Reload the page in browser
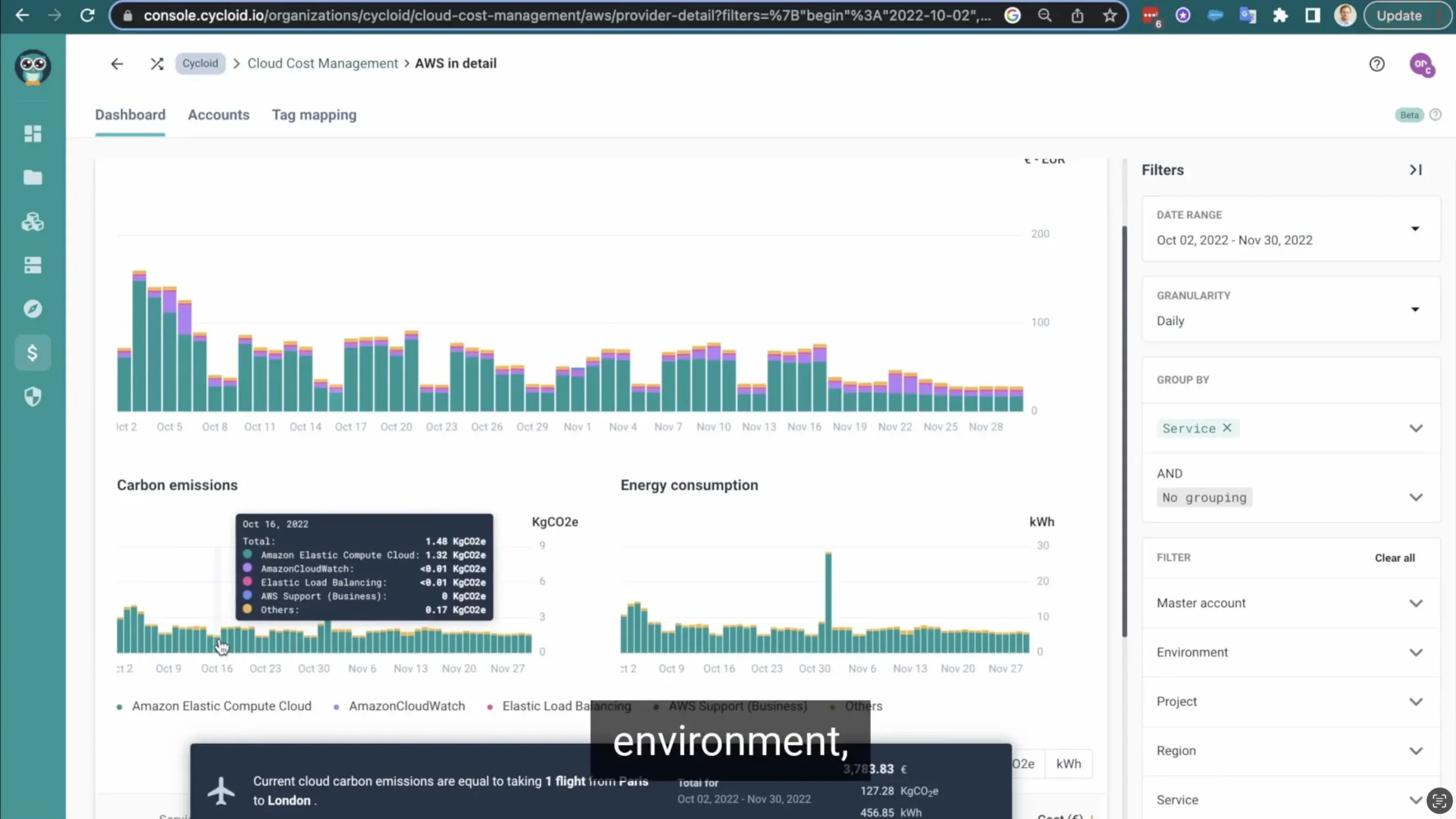This screenshot has width=1456, height=819. coord(87,15)
